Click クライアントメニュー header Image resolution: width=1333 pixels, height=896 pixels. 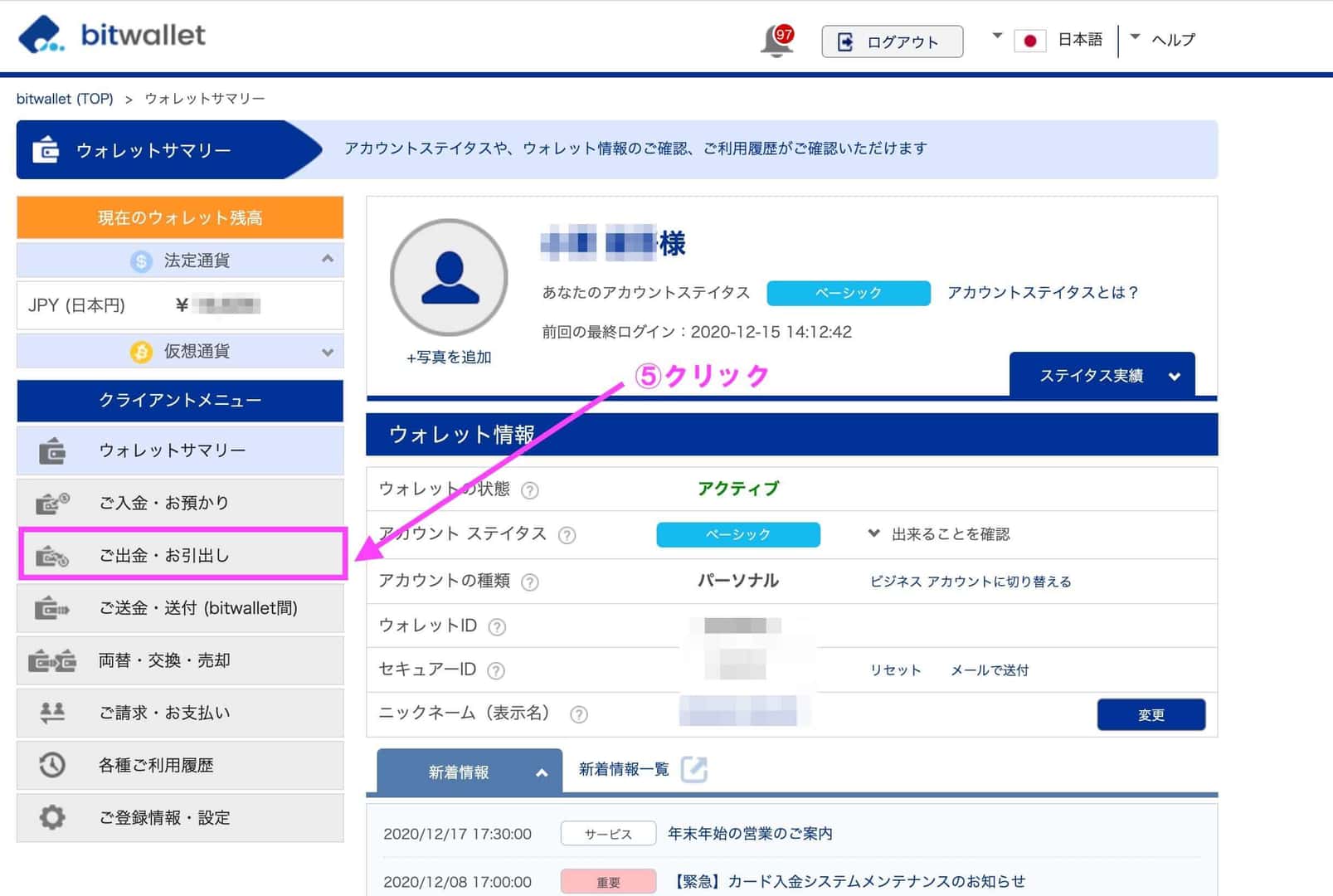(x=180, y=401)
